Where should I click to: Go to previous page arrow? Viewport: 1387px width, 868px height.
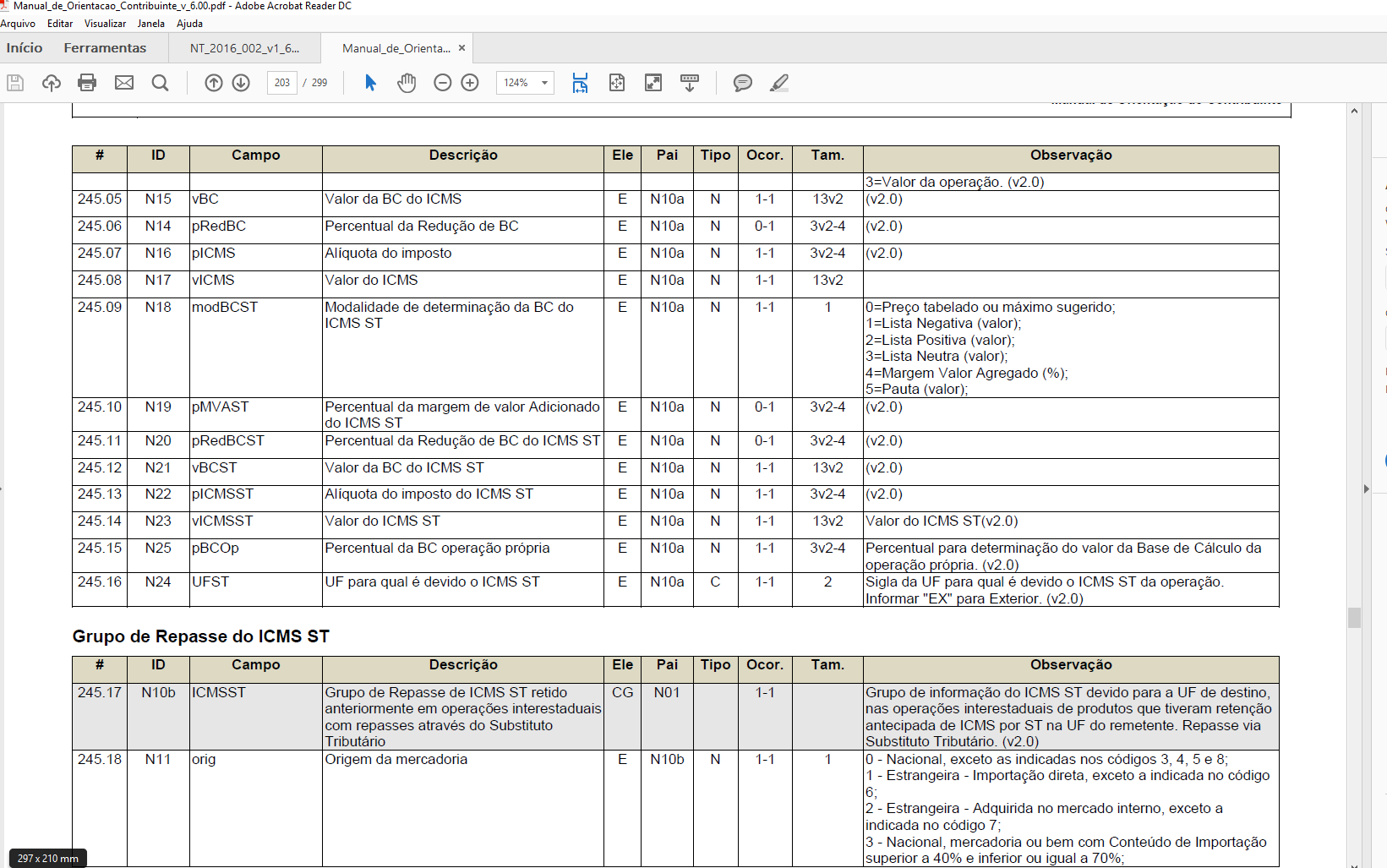[214, 83]
